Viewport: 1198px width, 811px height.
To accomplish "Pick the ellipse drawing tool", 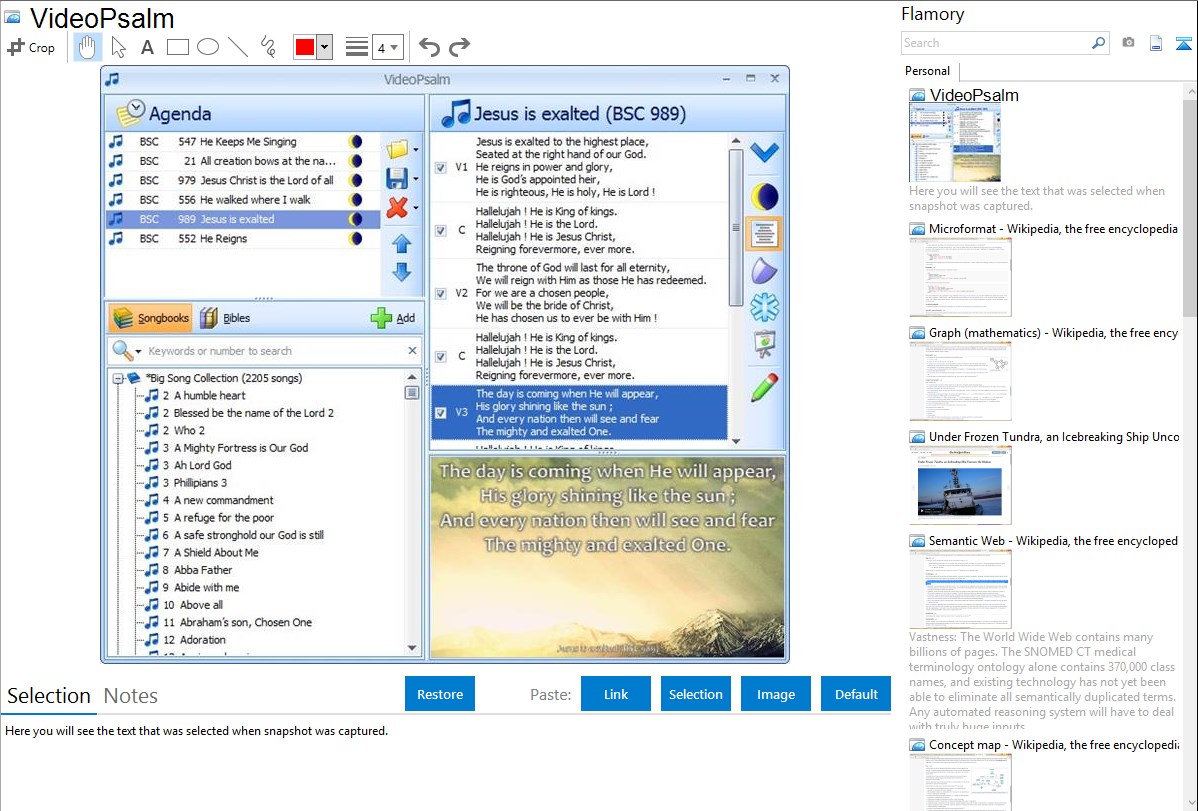I will [208, 47].
